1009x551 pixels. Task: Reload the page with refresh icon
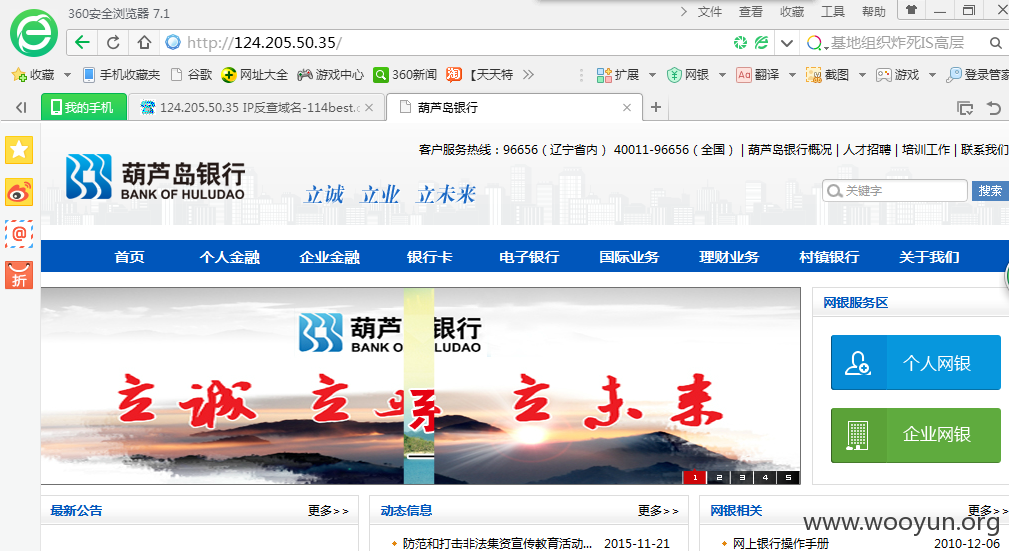113,42
